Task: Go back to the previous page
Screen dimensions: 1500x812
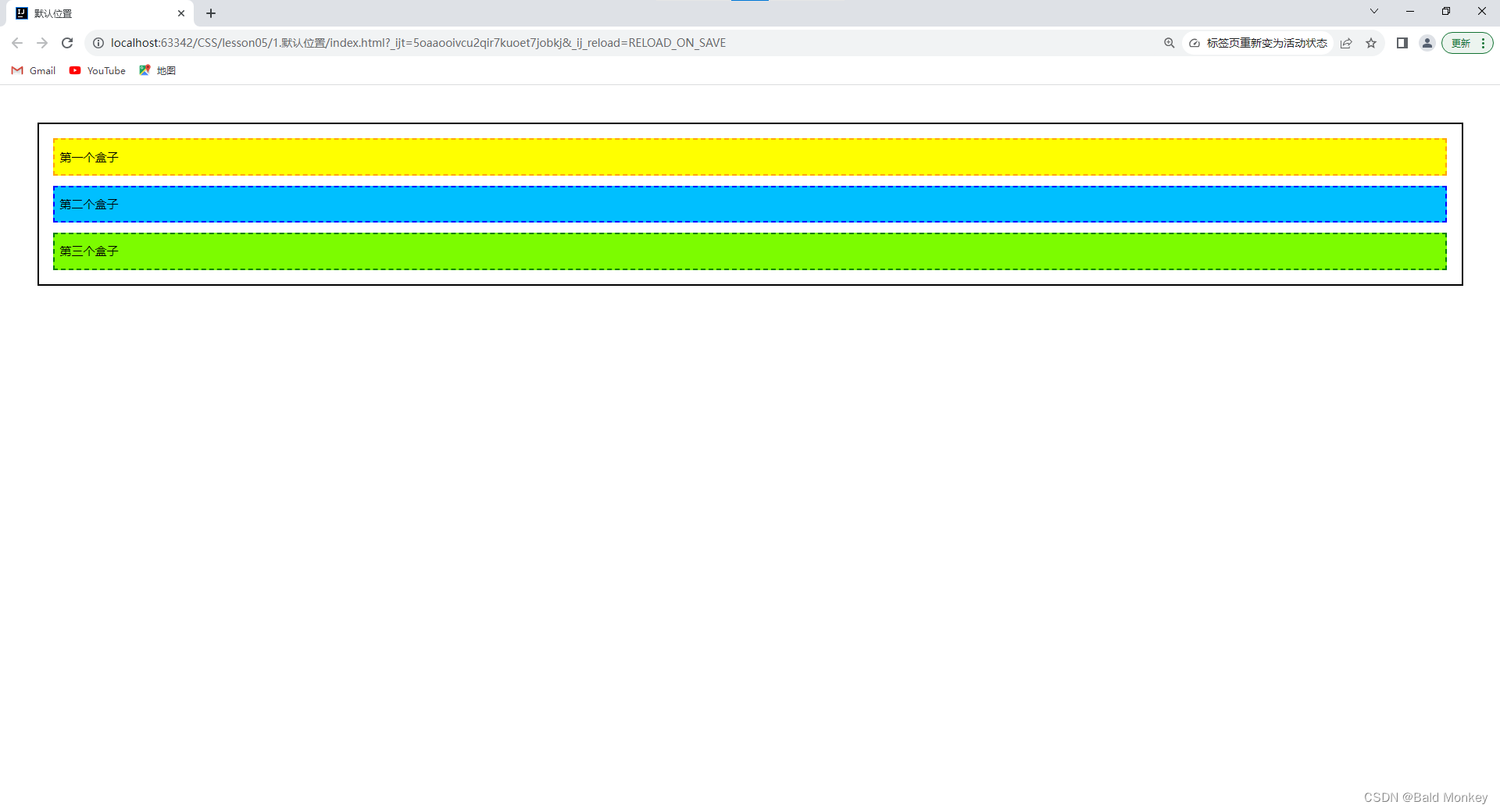Action: (17, 43)
